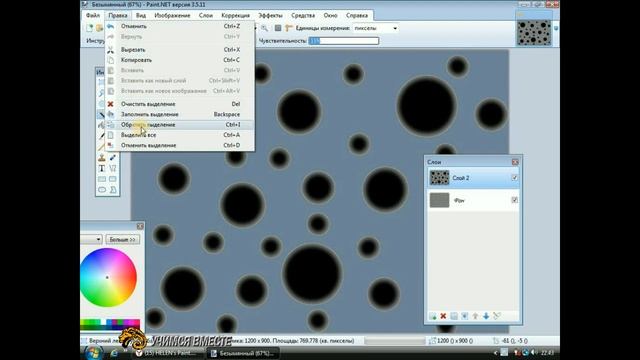Click the scissors Cut icon in menu

click(x=111, y=50)
